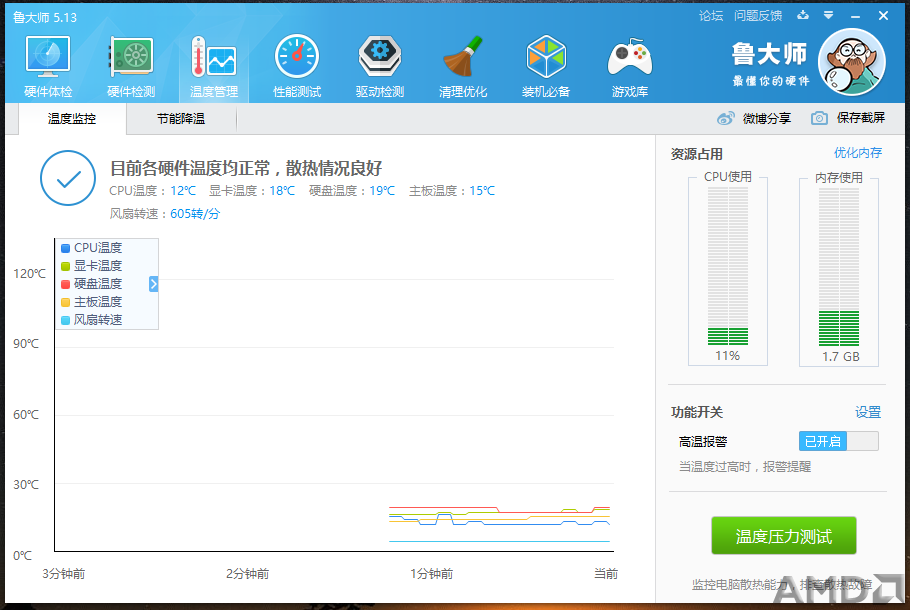The image size is (910, 610).
Task: Click the 当前 time axis label
Action: click(x=606, y=574)
